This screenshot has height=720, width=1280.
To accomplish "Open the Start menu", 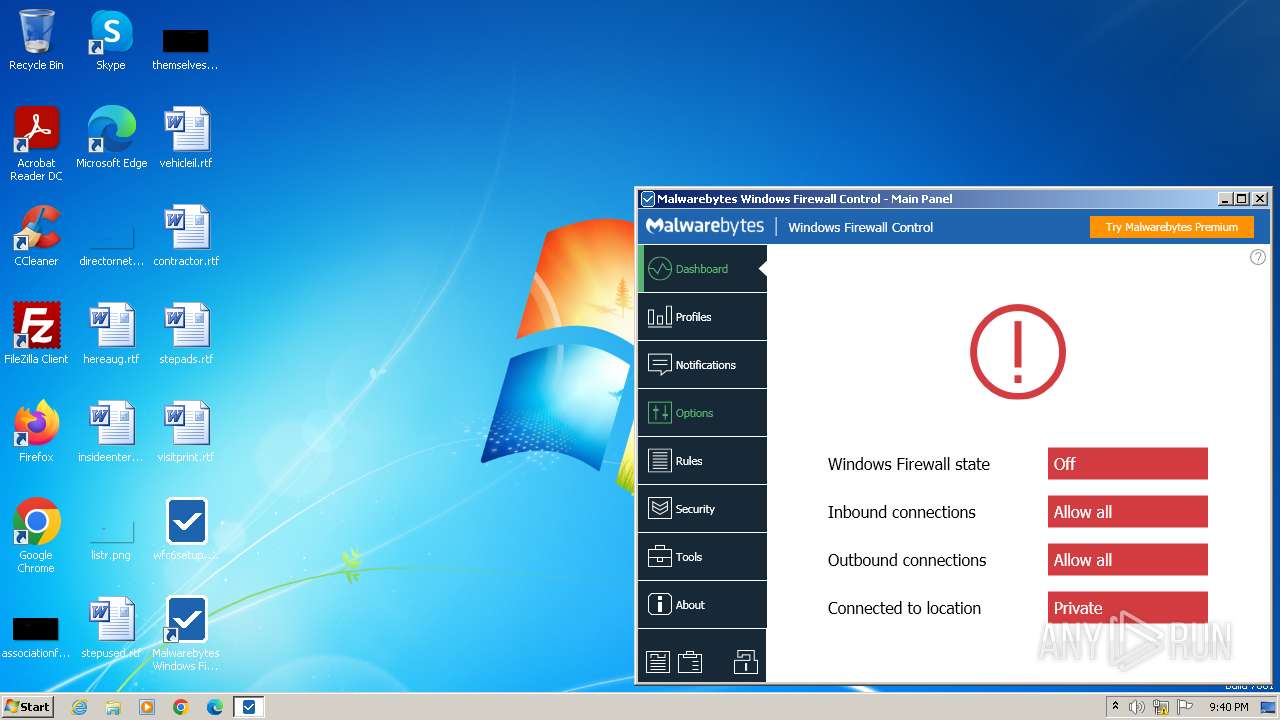I will point(28,707).
